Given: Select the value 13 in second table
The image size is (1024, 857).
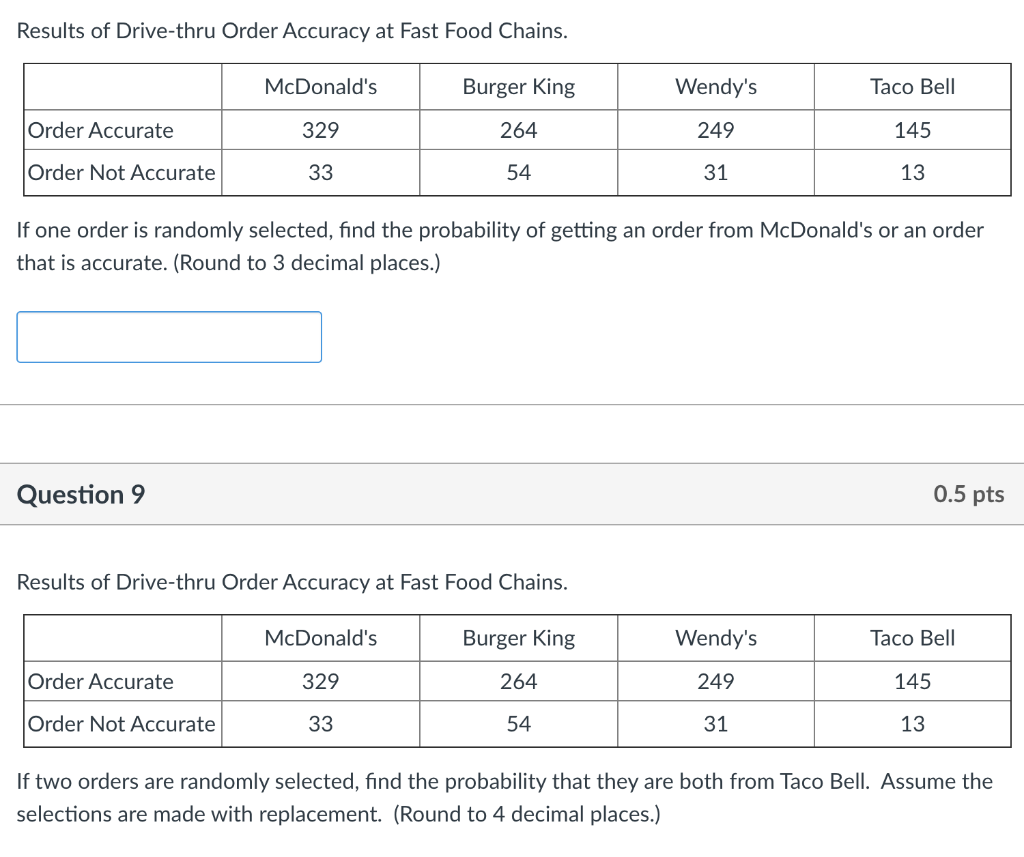Looking at the screenshot, I should pos(912,724).
